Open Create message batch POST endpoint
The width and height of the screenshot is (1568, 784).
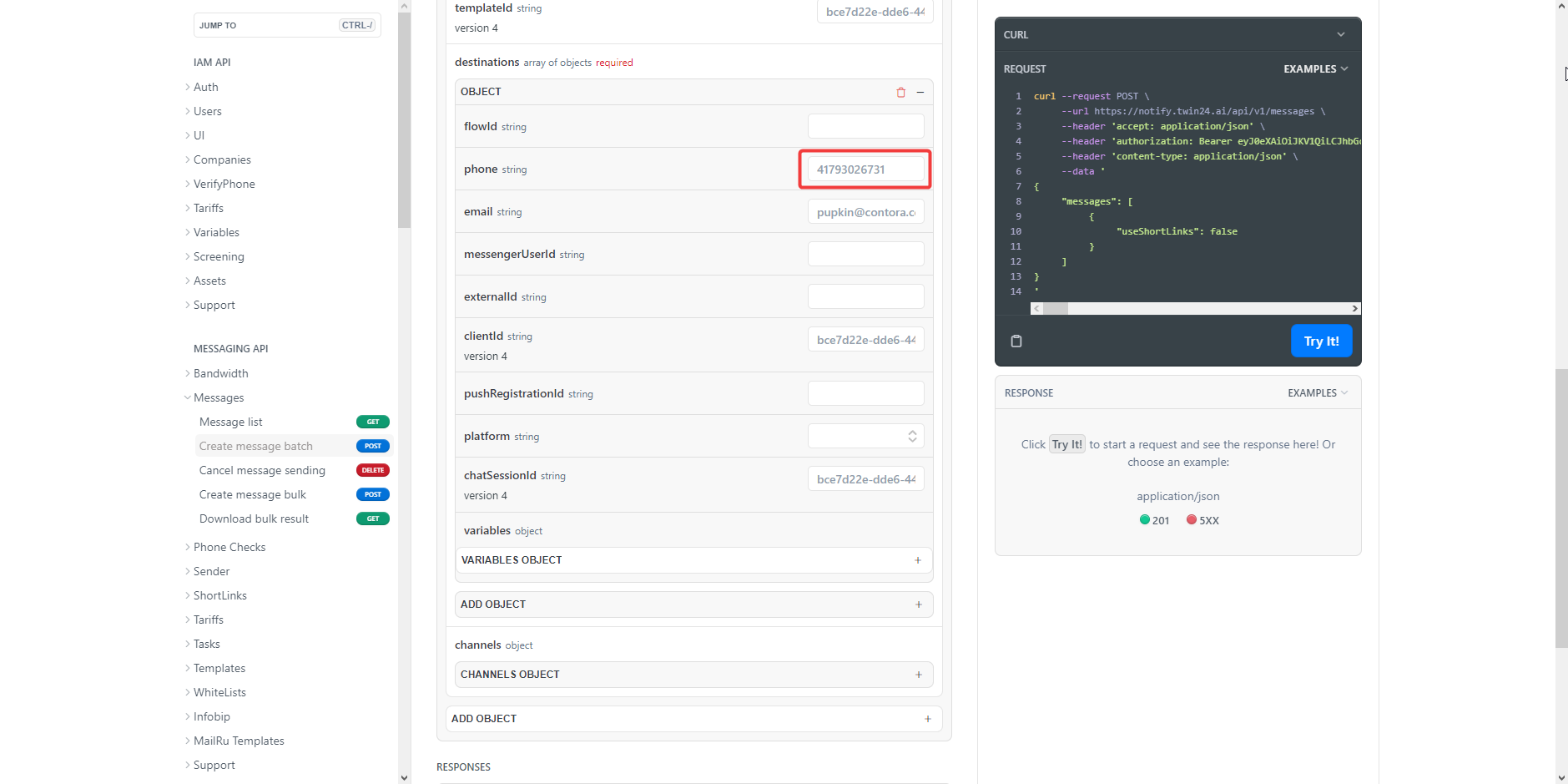[x=293, y=446]
